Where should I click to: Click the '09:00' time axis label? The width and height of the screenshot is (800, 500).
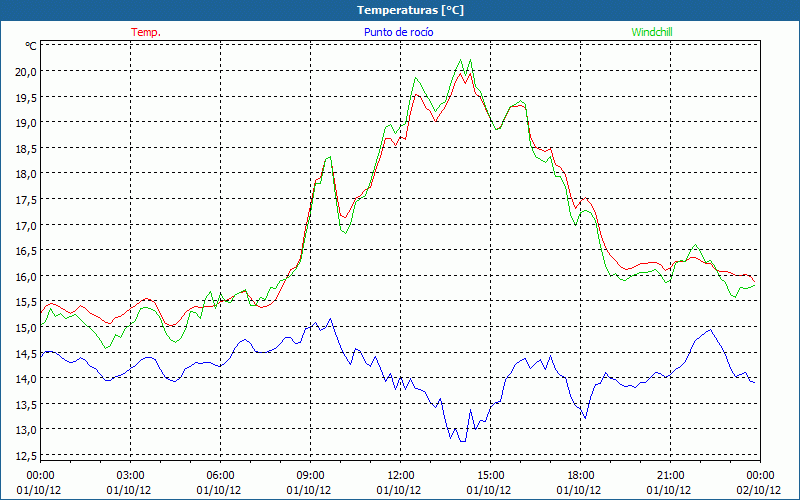(310, 476)
